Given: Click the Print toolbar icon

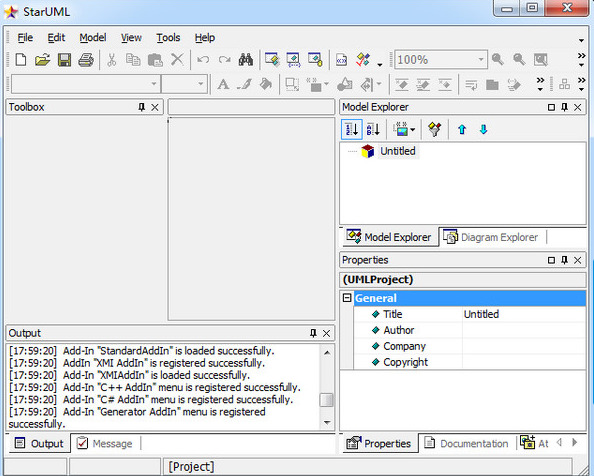Looking at the screenshot, I should coord(86,60).
